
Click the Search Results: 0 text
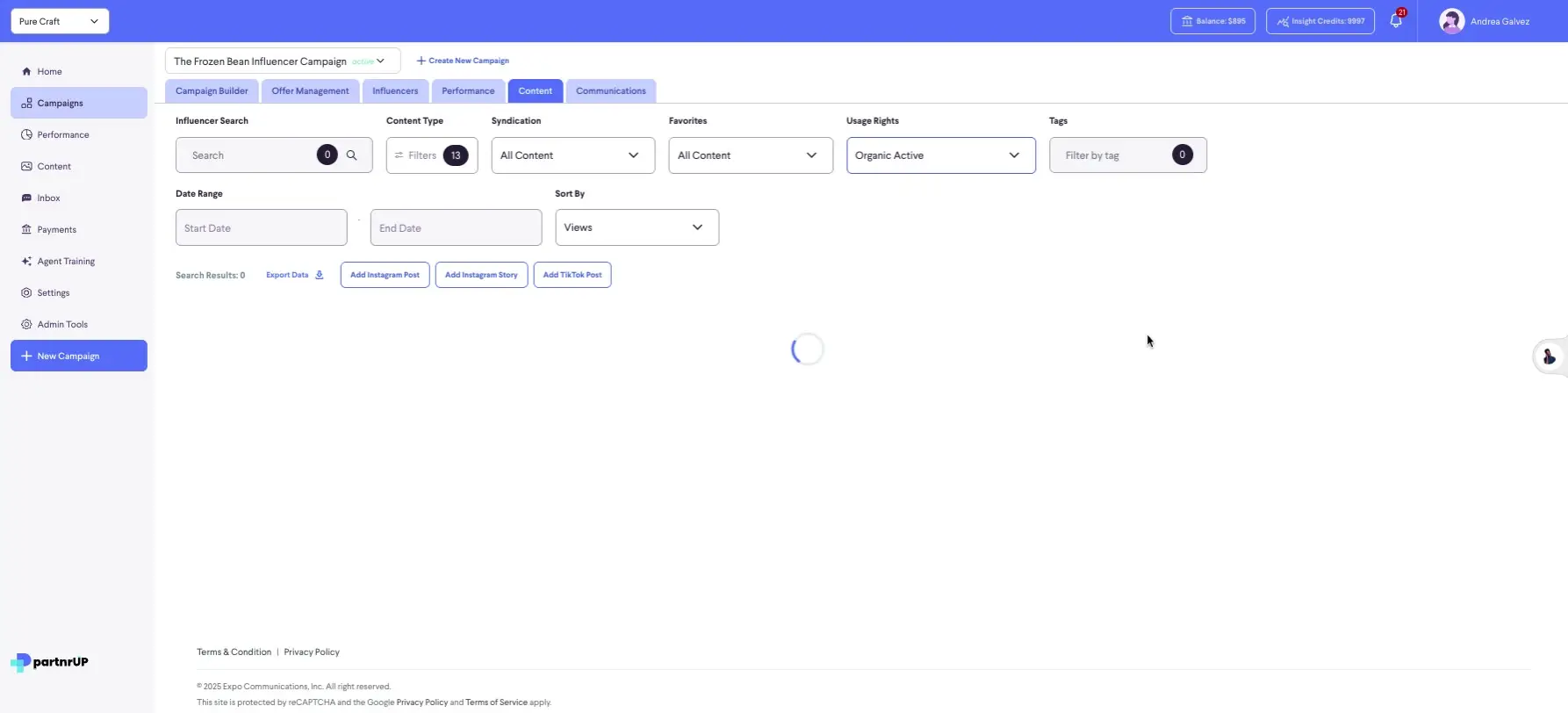pos(211,276)
